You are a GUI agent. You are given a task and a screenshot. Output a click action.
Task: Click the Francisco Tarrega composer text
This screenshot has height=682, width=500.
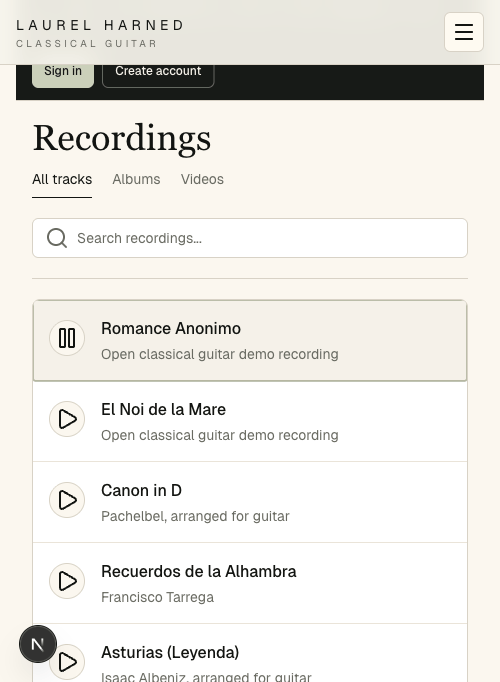pos(157,597)
